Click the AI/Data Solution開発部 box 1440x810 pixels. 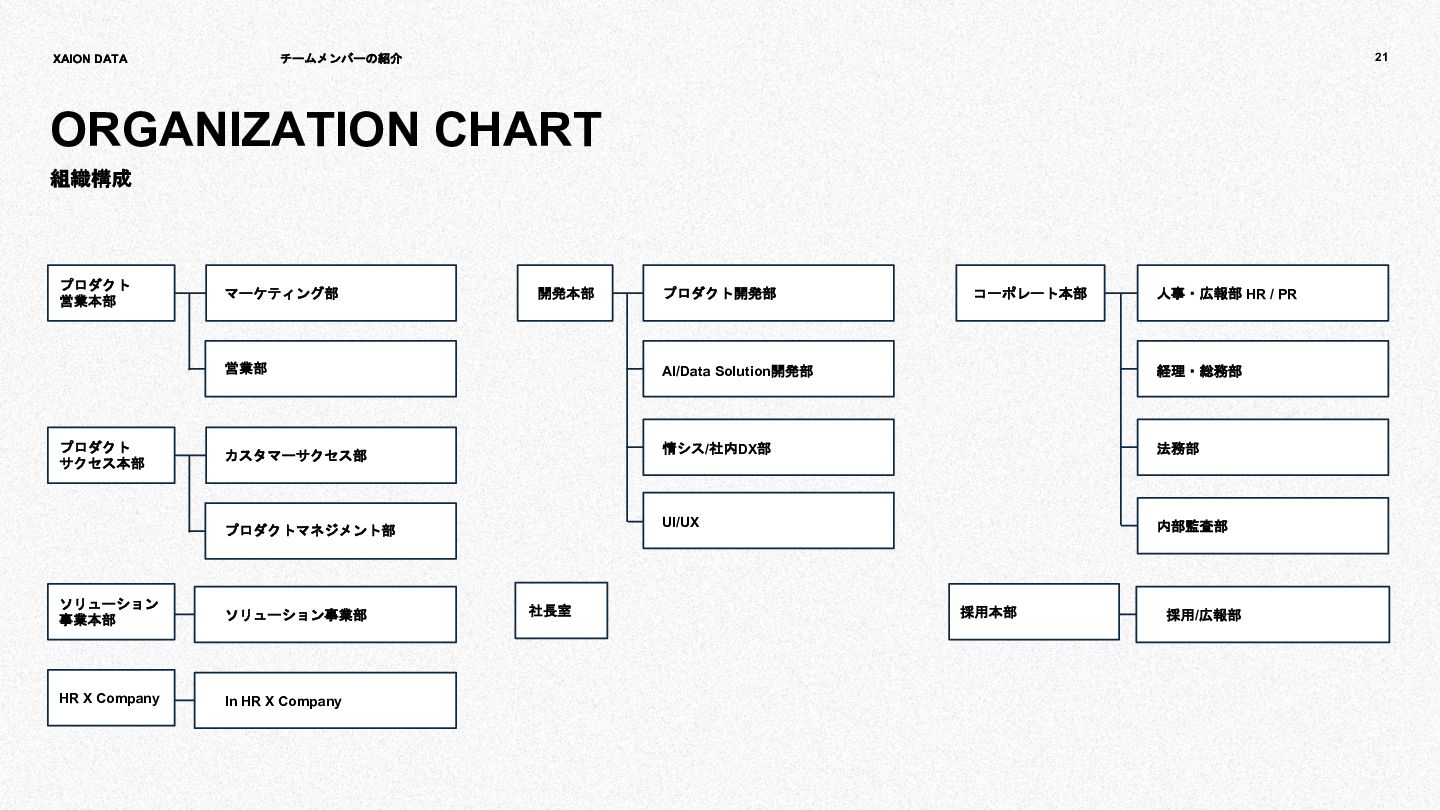click(x=768, y=369)
